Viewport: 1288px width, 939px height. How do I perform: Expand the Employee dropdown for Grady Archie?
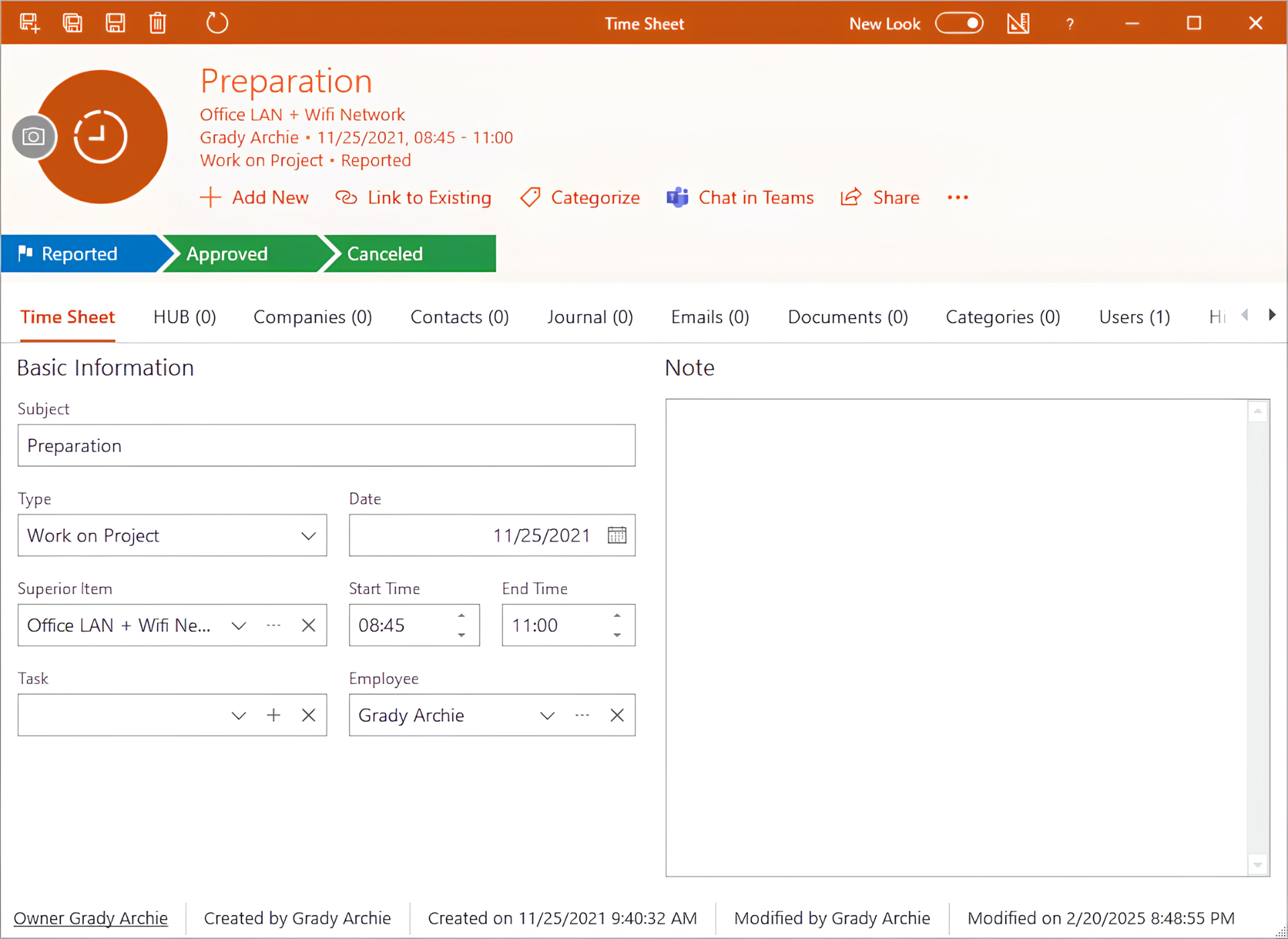[x=547, y=715]
